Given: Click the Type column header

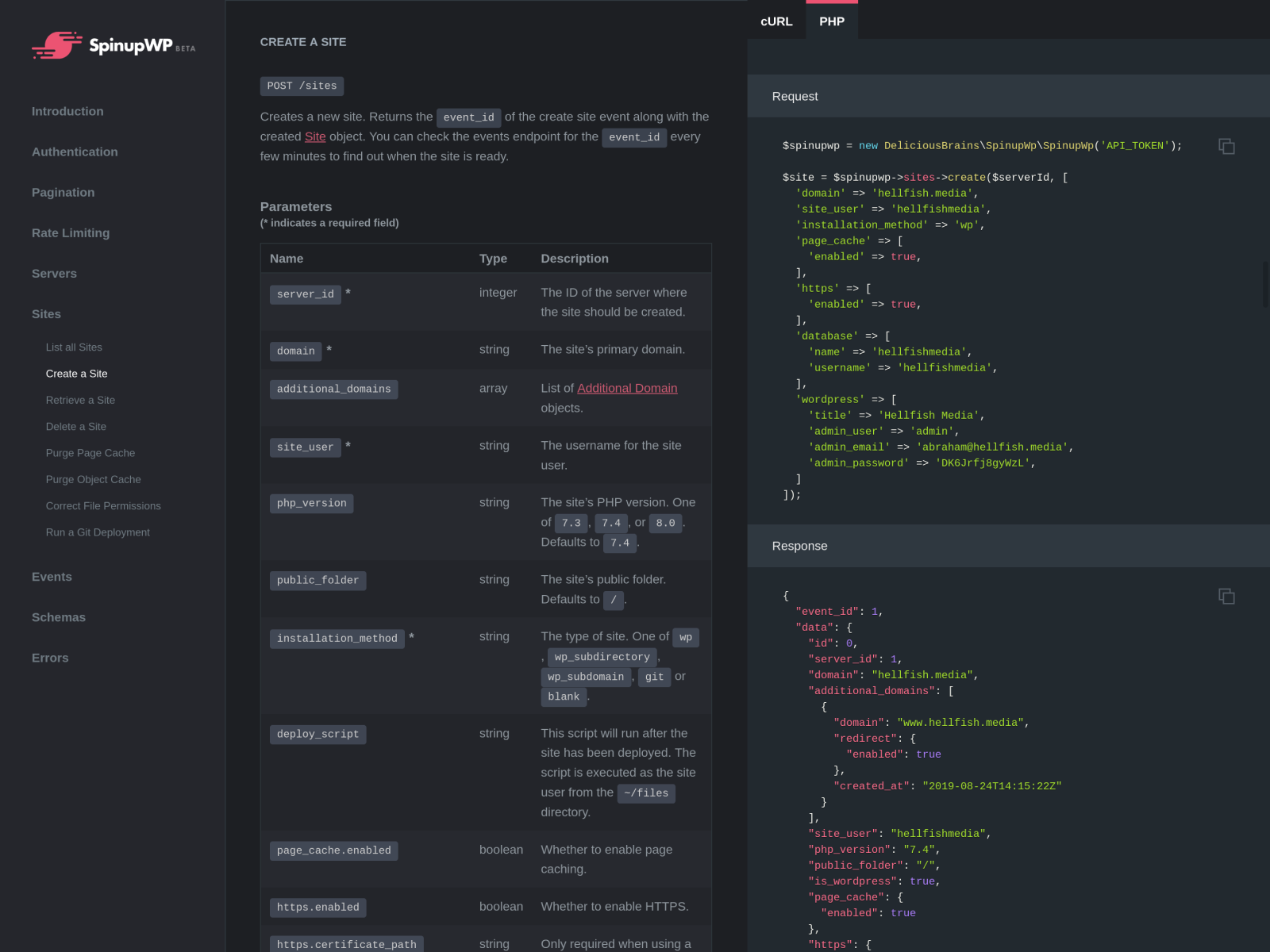Looking at the screenshot, I should pos(493,259).
